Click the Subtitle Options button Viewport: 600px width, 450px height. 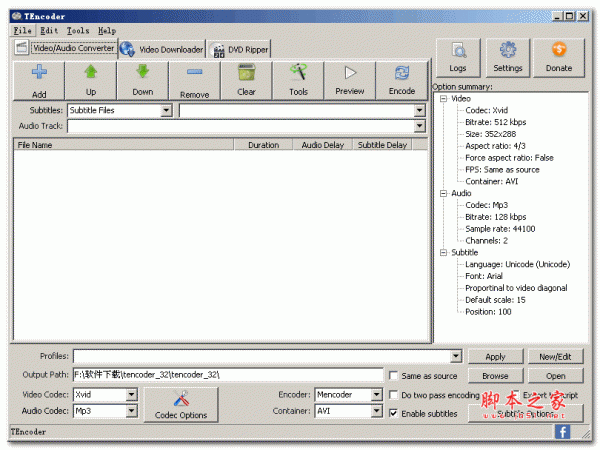[x=526, y=414]
